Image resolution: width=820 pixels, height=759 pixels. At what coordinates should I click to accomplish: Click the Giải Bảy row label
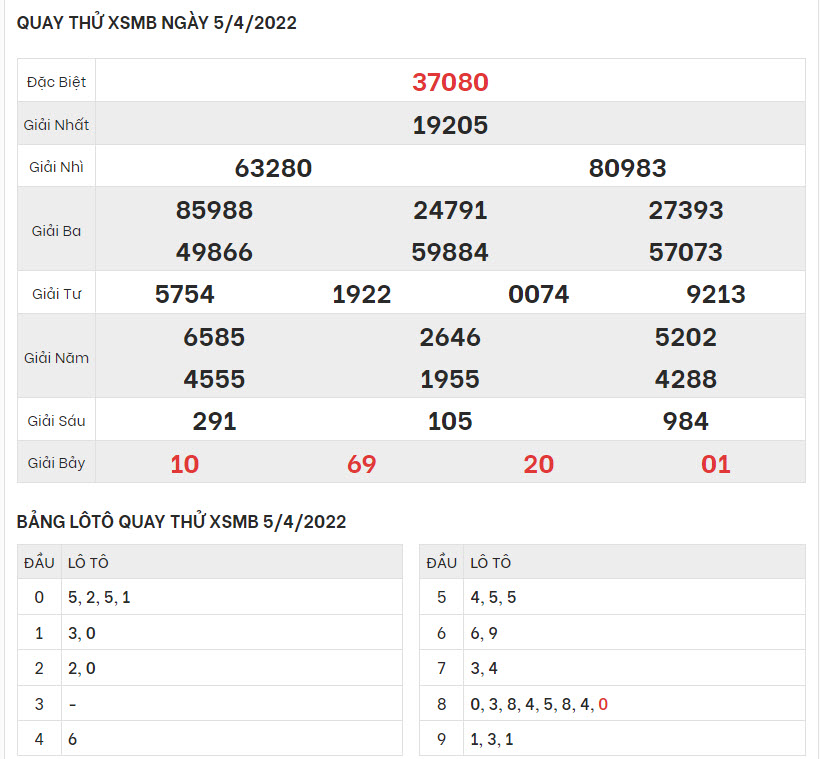[x=56, y=463]
